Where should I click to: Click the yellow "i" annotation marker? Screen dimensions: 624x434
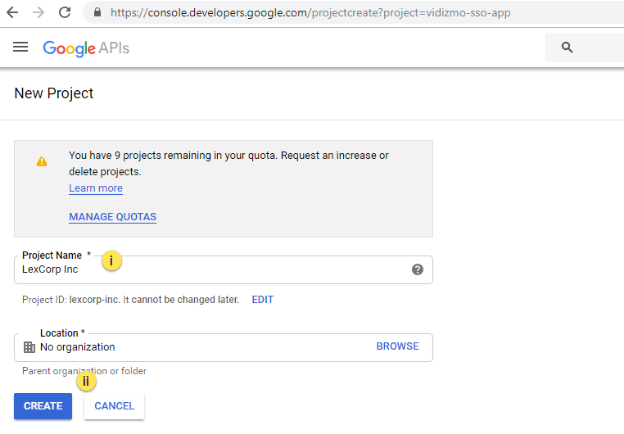[113, 261]
